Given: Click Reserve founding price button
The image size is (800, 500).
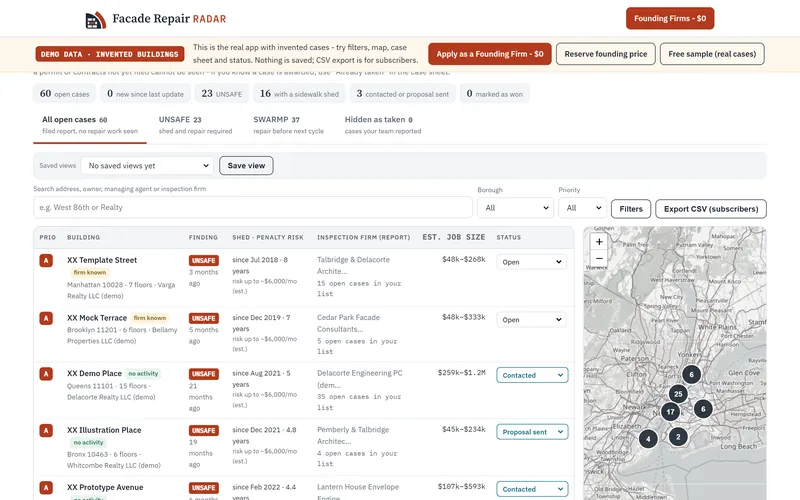Looking at the screenshot, I should 606,54.
